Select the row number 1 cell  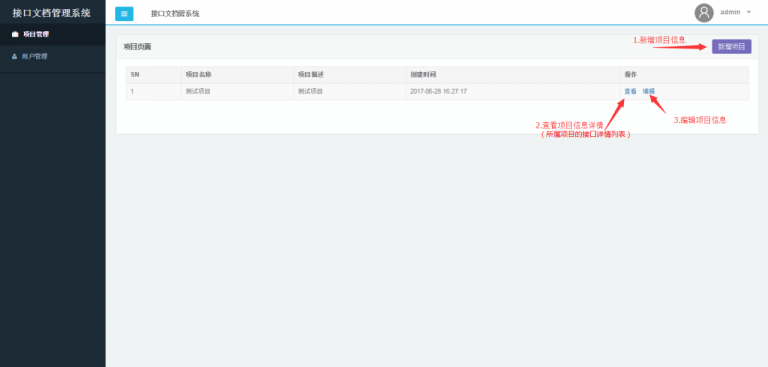(x=154, y=92)
